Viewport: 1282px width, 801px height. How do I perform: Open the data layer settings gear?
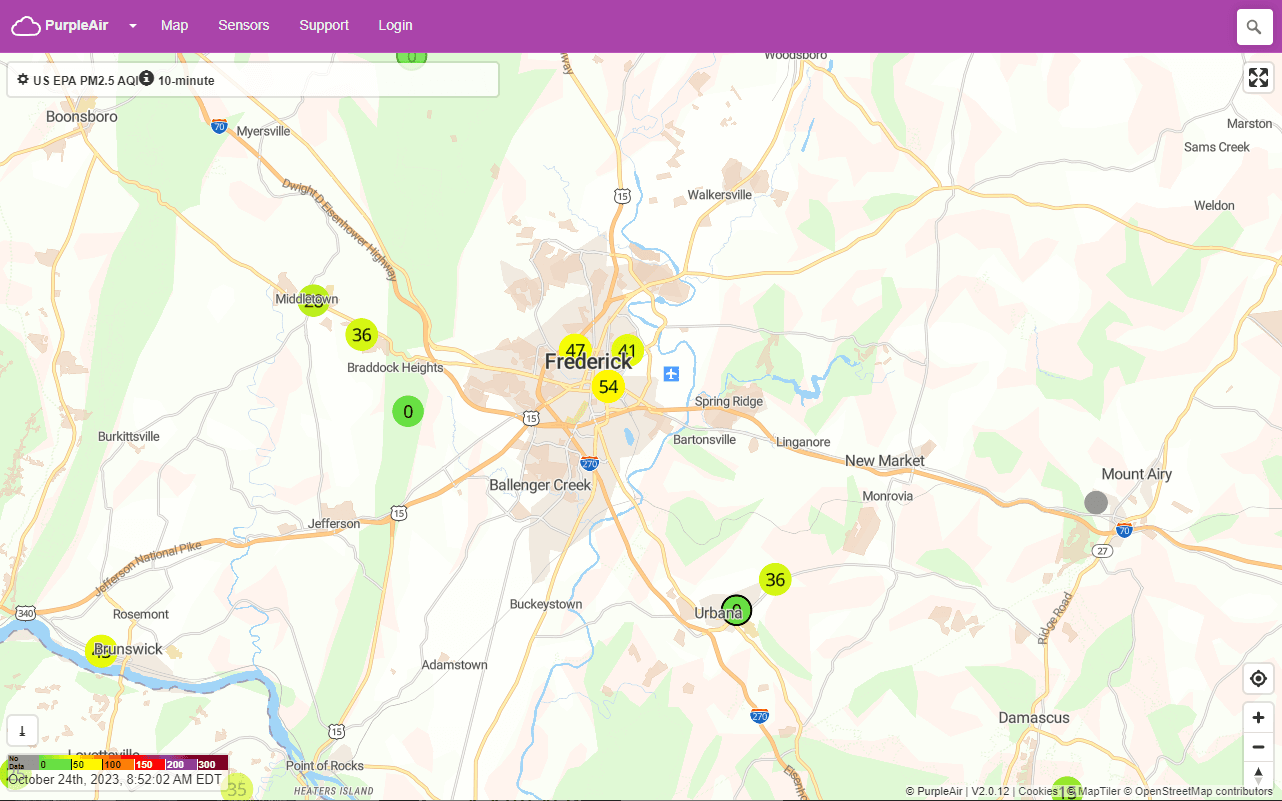click(22, 79)
